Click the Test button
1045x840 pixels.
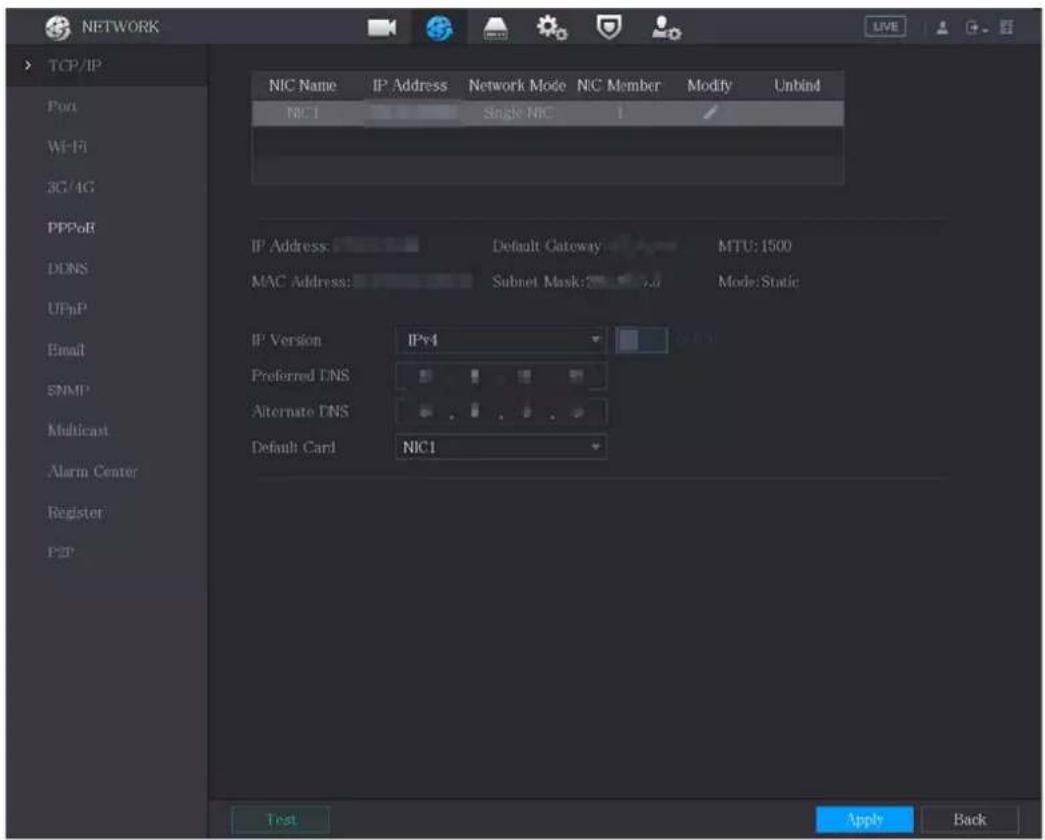click(281, 819)
